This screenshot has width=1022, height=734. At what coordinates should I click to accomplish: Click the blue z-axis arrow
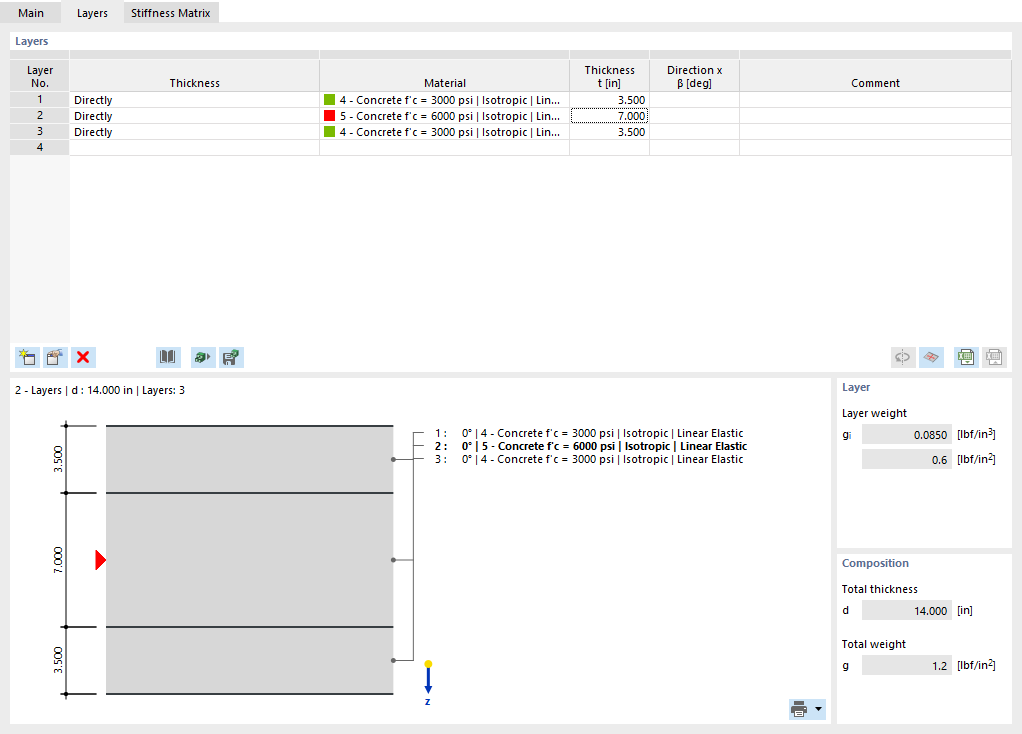tap(428, 683)
